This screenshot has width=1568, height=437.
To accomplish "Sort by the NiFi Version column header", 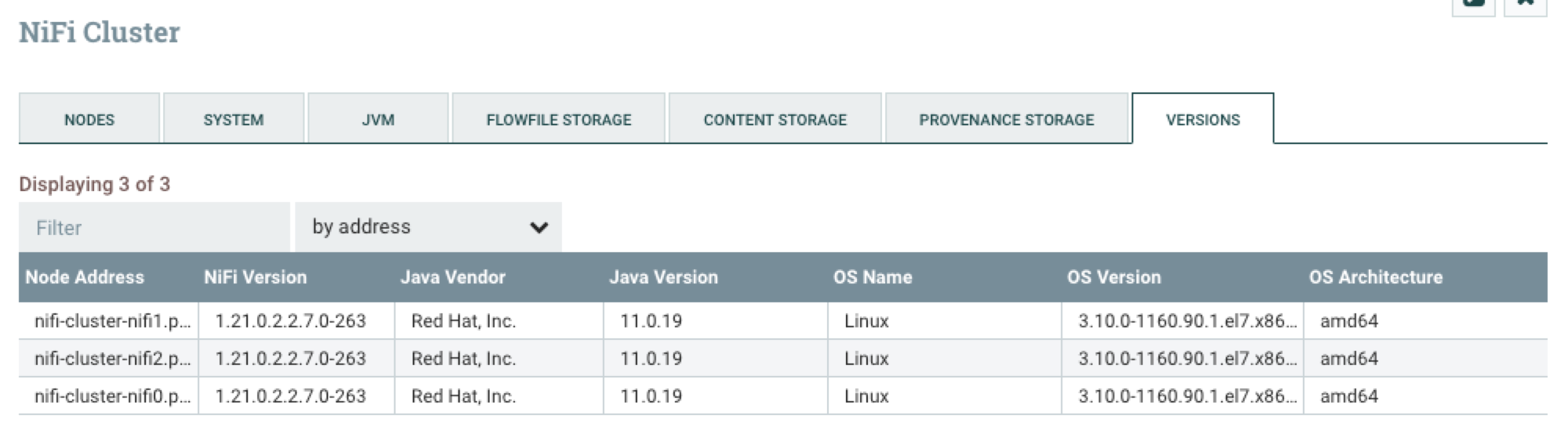I will (256, 277).
